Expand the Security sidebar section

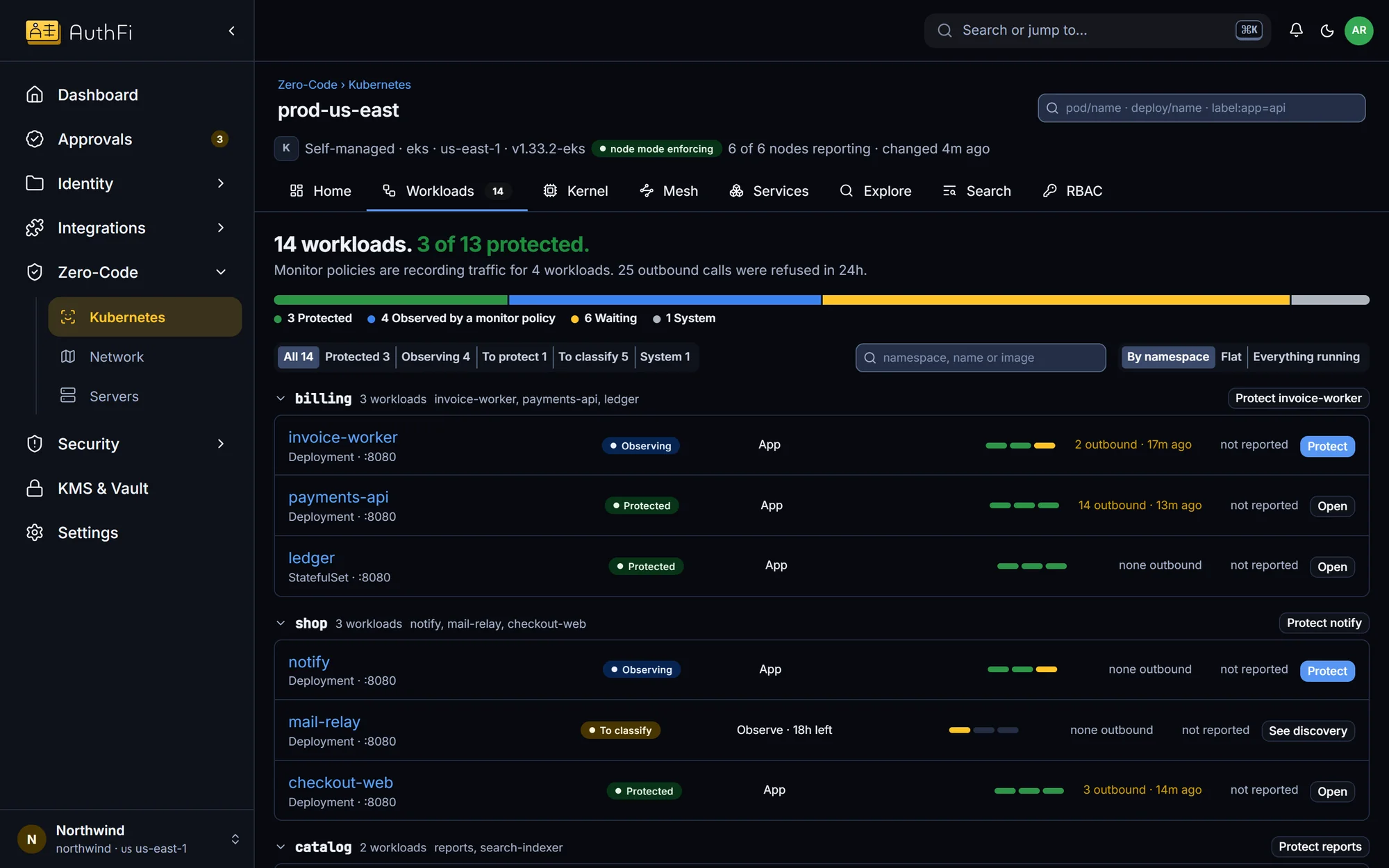click(x=221, y=444)
